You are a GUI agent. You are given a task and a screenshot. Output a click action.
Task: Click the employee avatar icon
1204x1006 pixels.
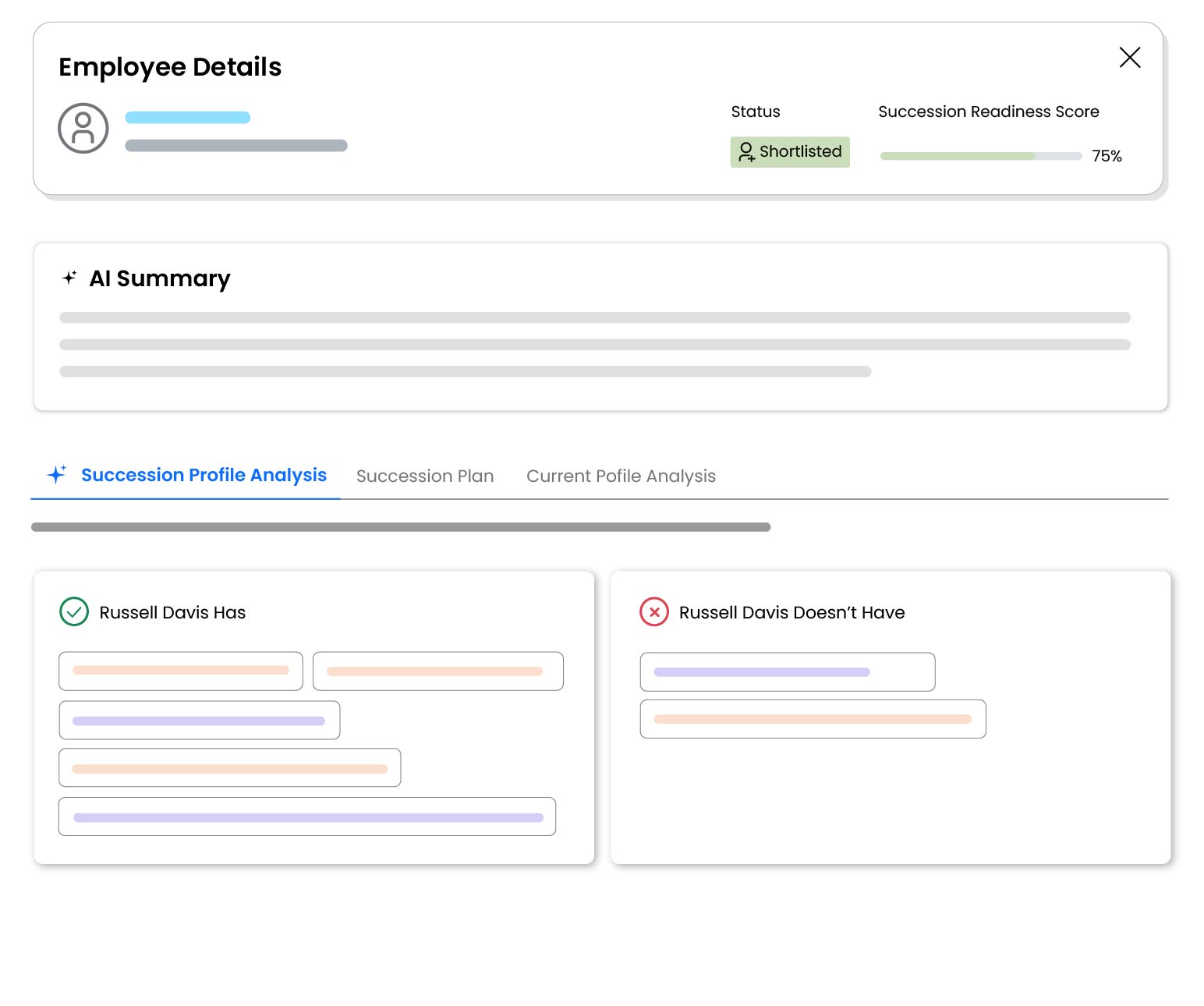[83, 128]
